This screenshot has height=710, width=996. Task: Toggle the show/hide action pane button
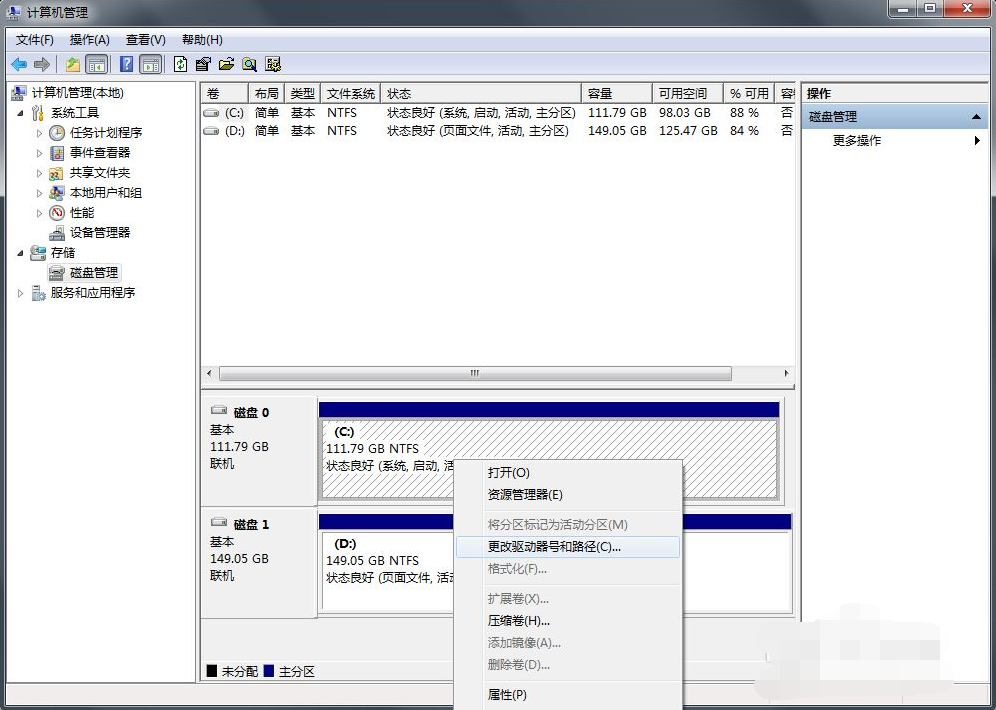[150, 64]
